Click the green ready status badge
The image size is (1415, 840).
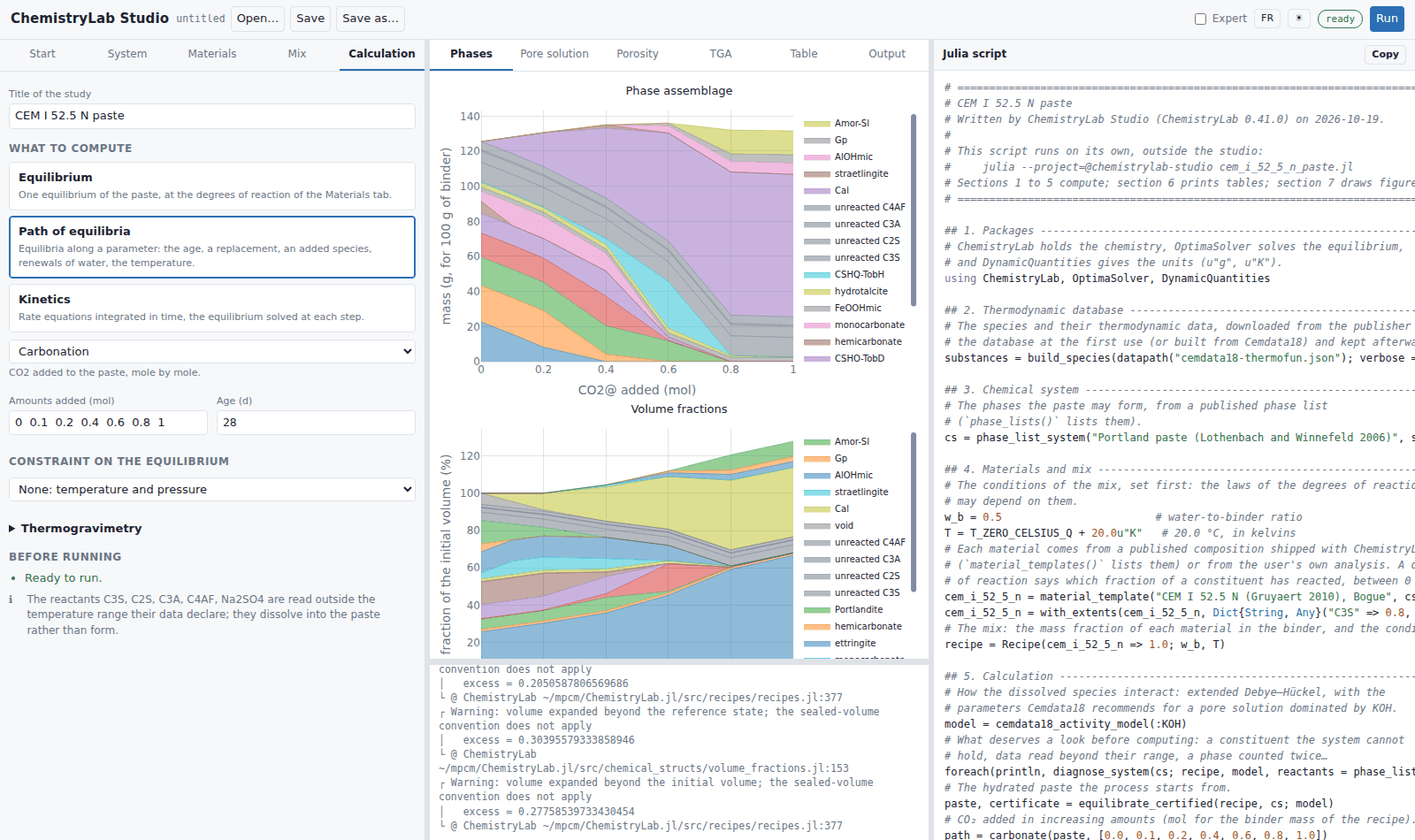coord(1340,19)
